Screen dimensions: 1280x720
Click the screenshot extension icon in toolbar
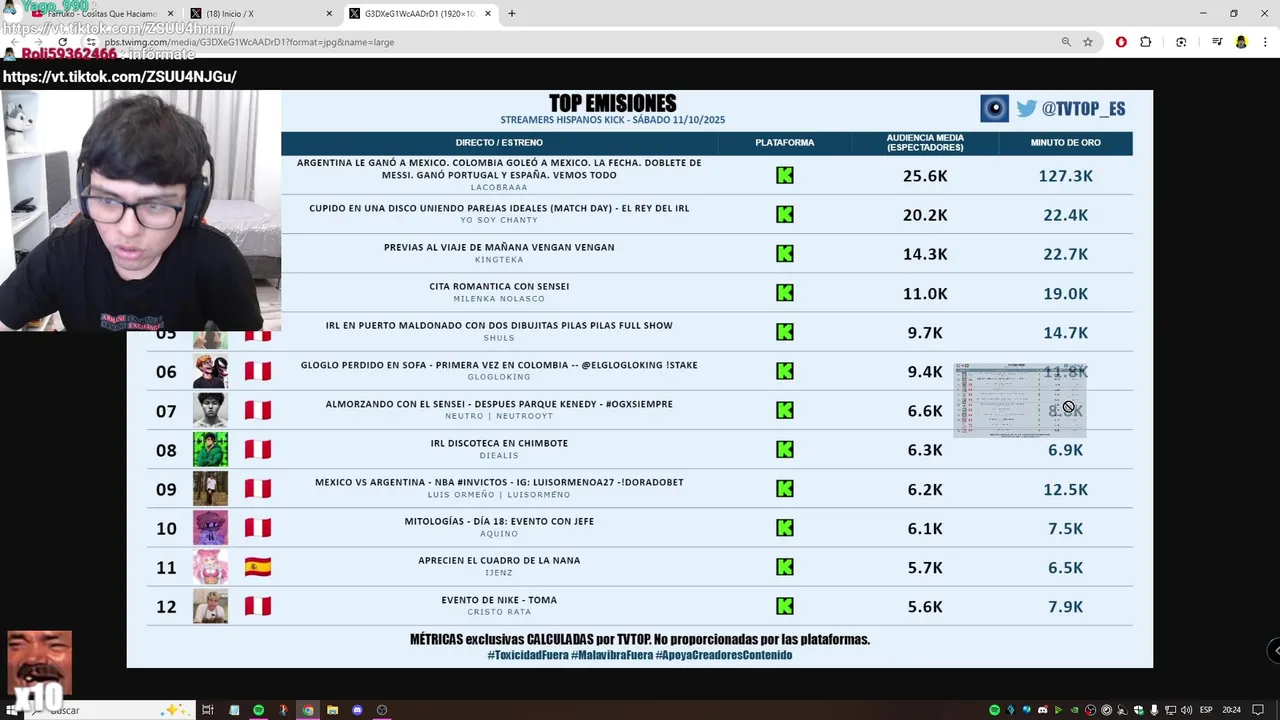pos(1181,42)
